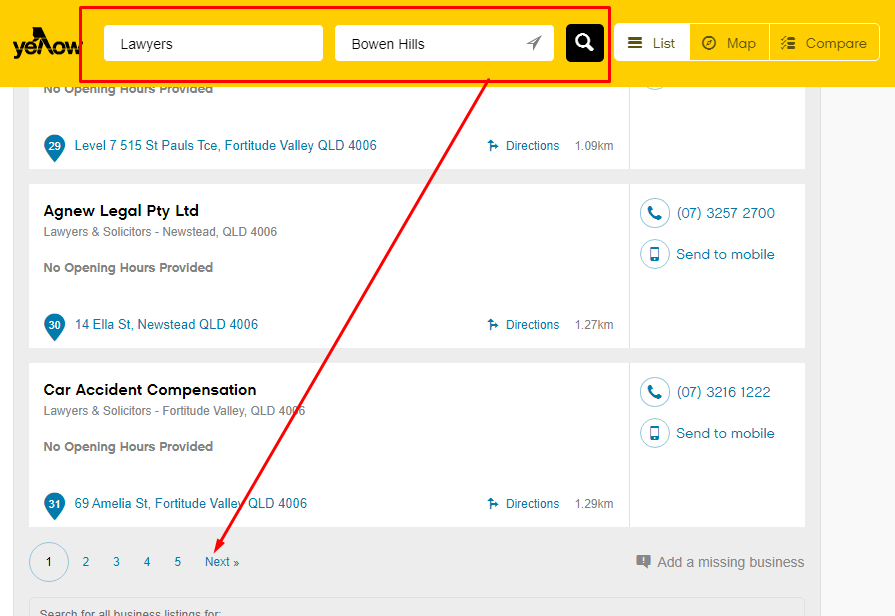Image resolution: width=895 pixels, height=616 pixels.
Task: Open 69 Amelia St address link
Action: point(190,504)
